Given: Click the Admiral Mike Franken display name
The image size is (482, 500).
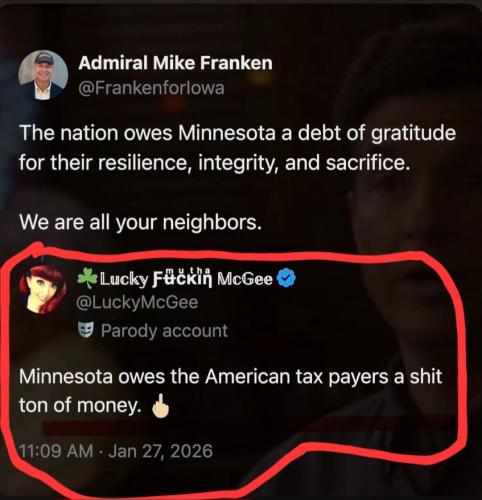Looking at the screenshot, I should 175,63.
